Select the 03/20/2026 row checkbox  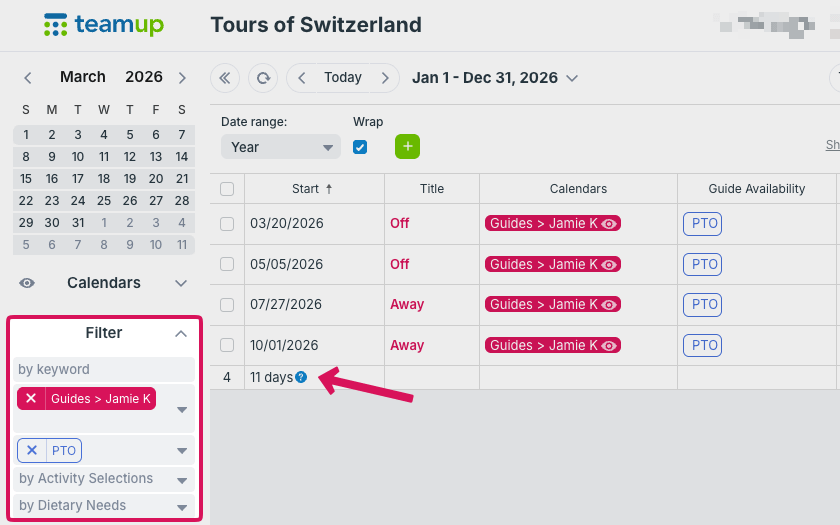click(x=227, y=224)
